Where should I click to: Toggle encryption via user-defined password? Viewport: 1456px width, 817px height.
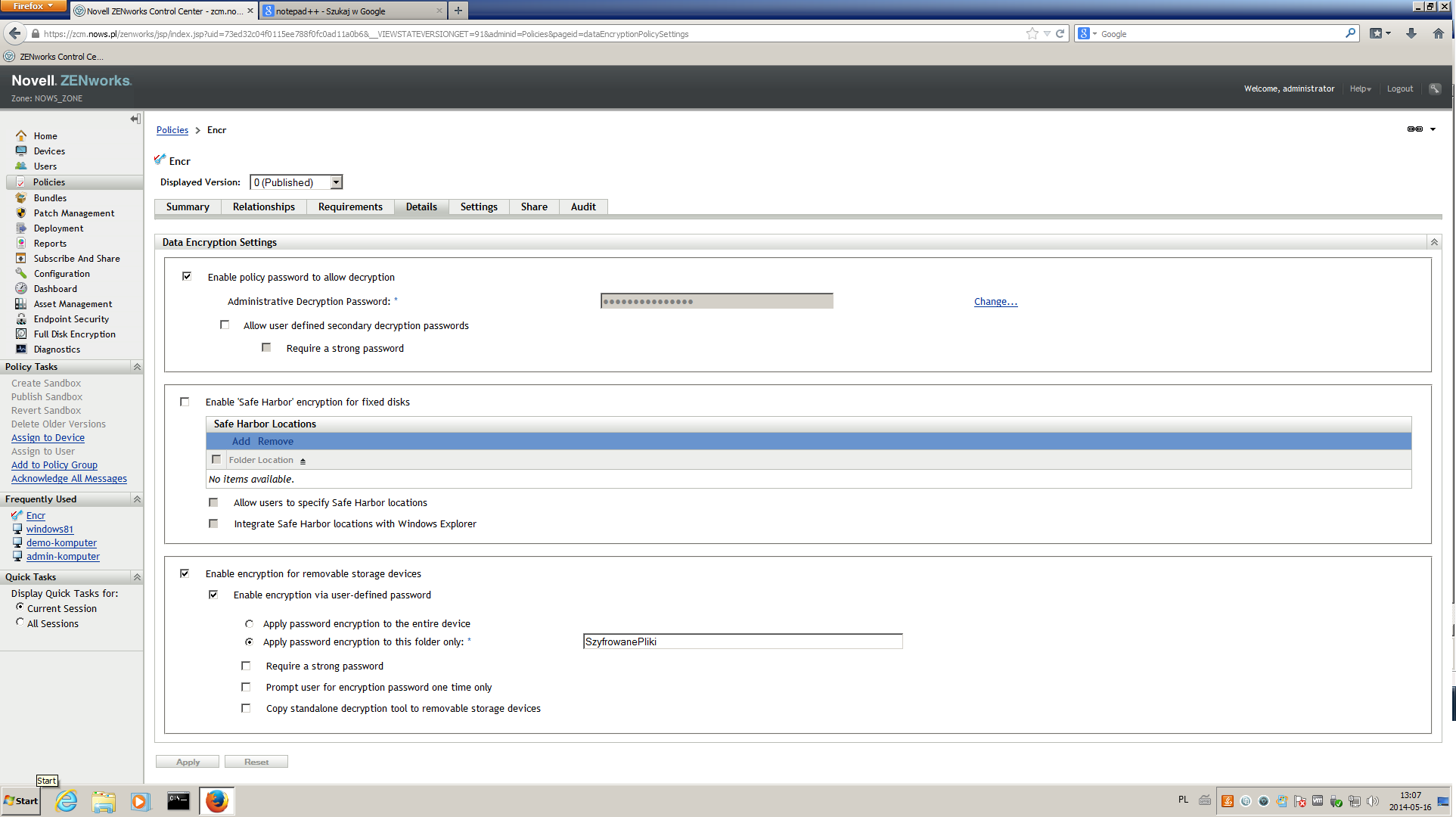tap(213, 595)
